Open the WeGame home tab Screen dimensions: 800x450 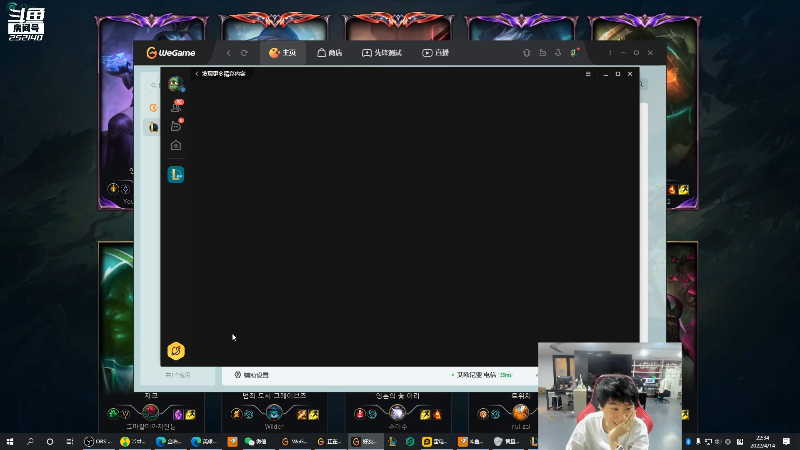click(x=283, y=53)
